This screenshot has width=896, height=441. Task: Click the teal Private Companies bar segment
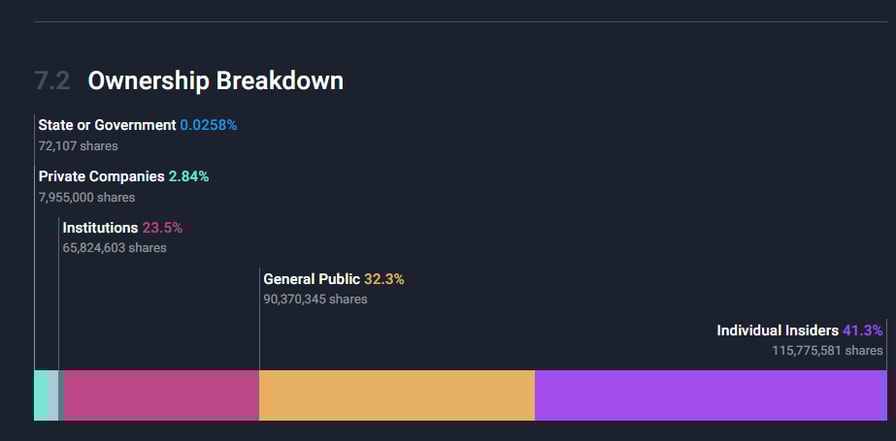[46, 395]
